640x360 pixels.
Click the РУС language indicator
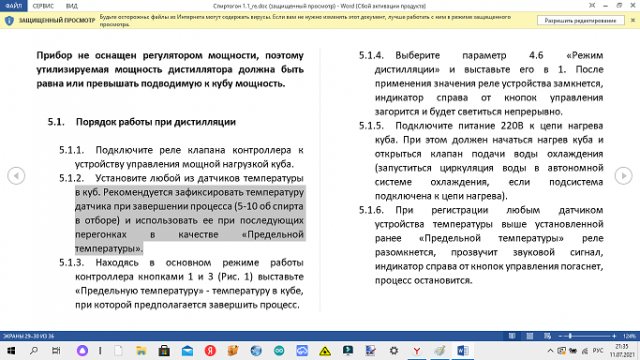[x=598, y=351]
